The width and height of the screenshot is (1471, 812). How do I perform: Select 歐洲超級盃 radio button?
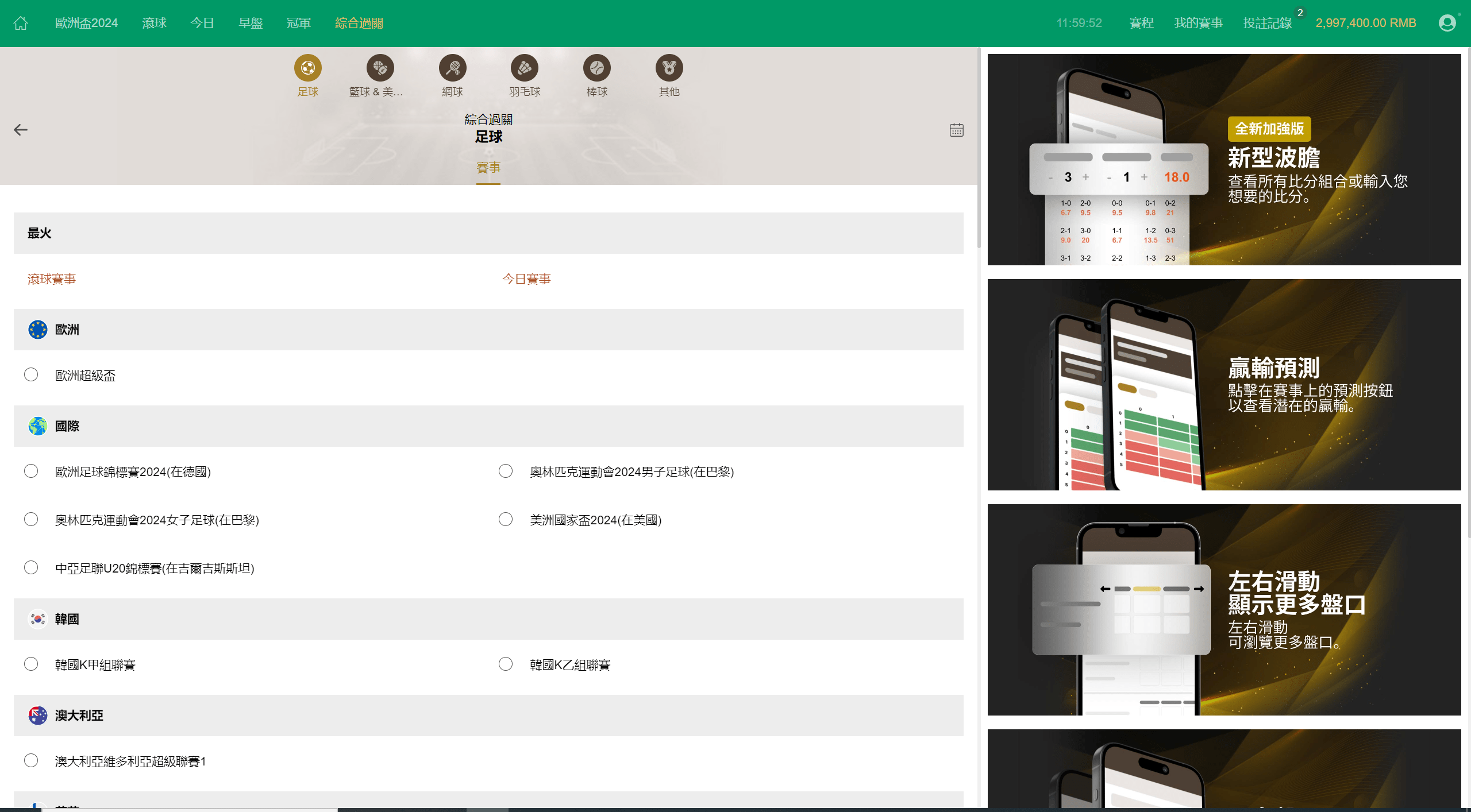click(31, 375)
